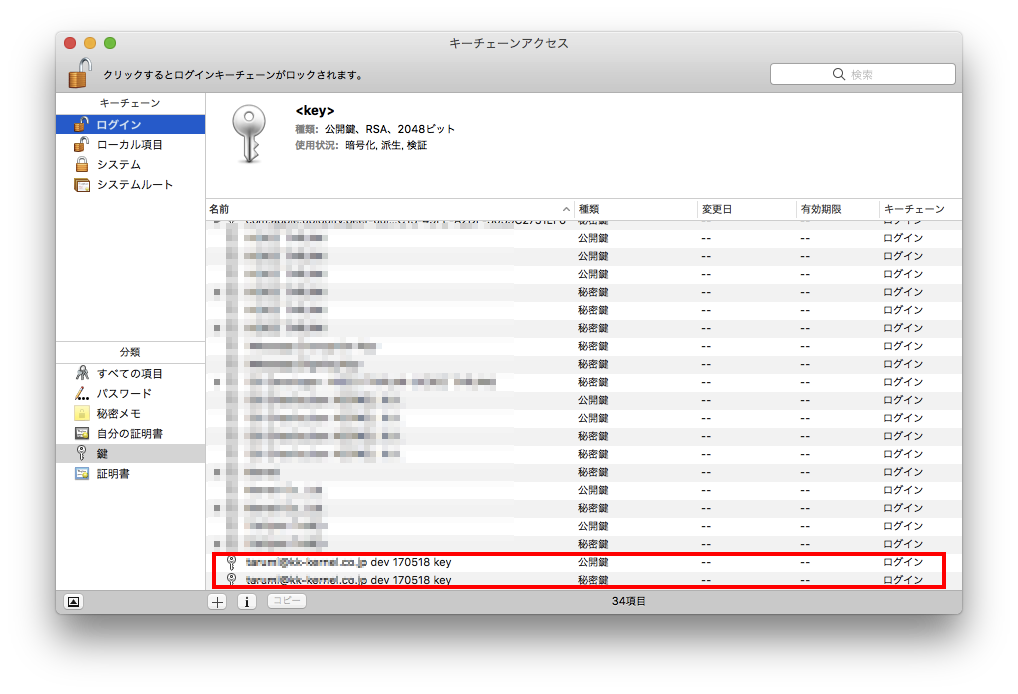Sort list by 名前 column header

388,209
